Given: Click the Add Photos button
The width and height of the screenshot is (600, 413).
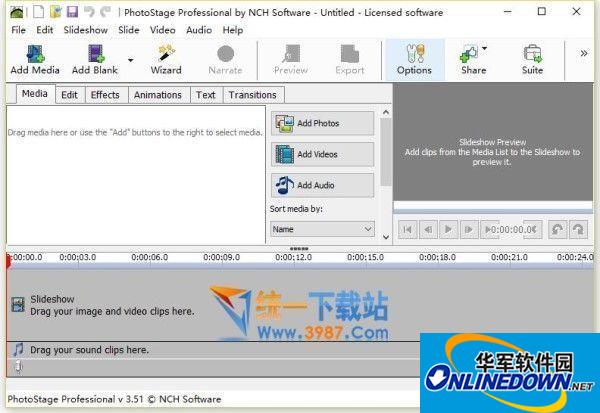Looking at the screenshot, I should coord(323,123).
